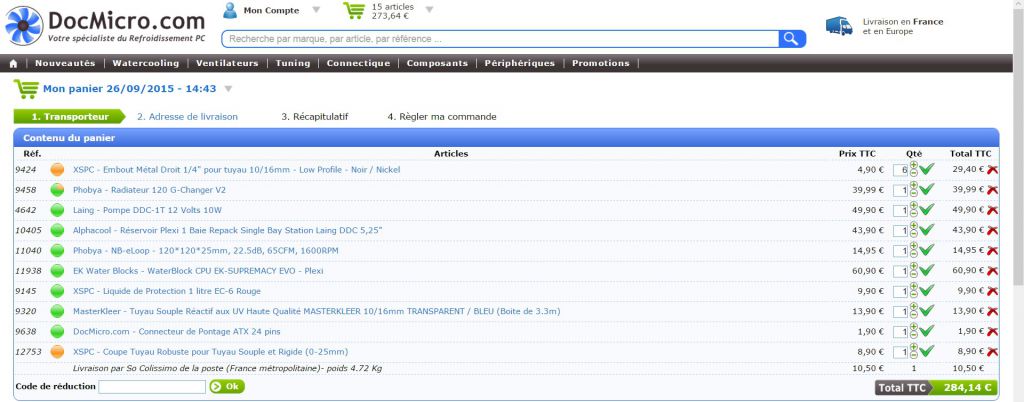Select step 1. Transporteur tab
Viewport: 1024px width, 402px height.
[x=70, y=117]
